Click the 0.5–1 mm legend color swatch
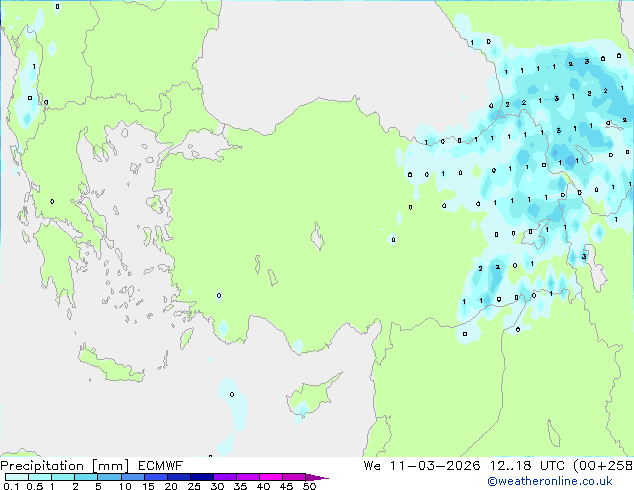 (40, 477)
